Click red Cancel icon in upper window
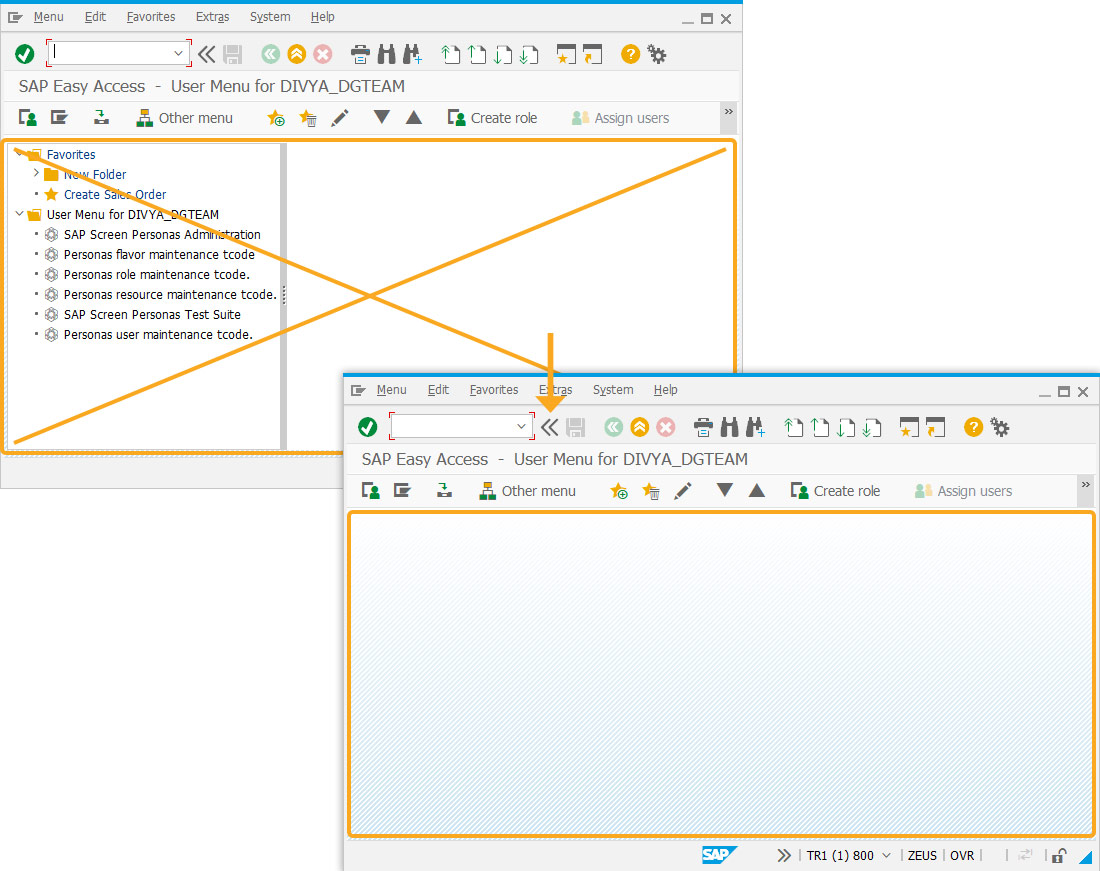The width and height of the screenshot is (1100, 871). pyautogui.click(x=323, y=54)
